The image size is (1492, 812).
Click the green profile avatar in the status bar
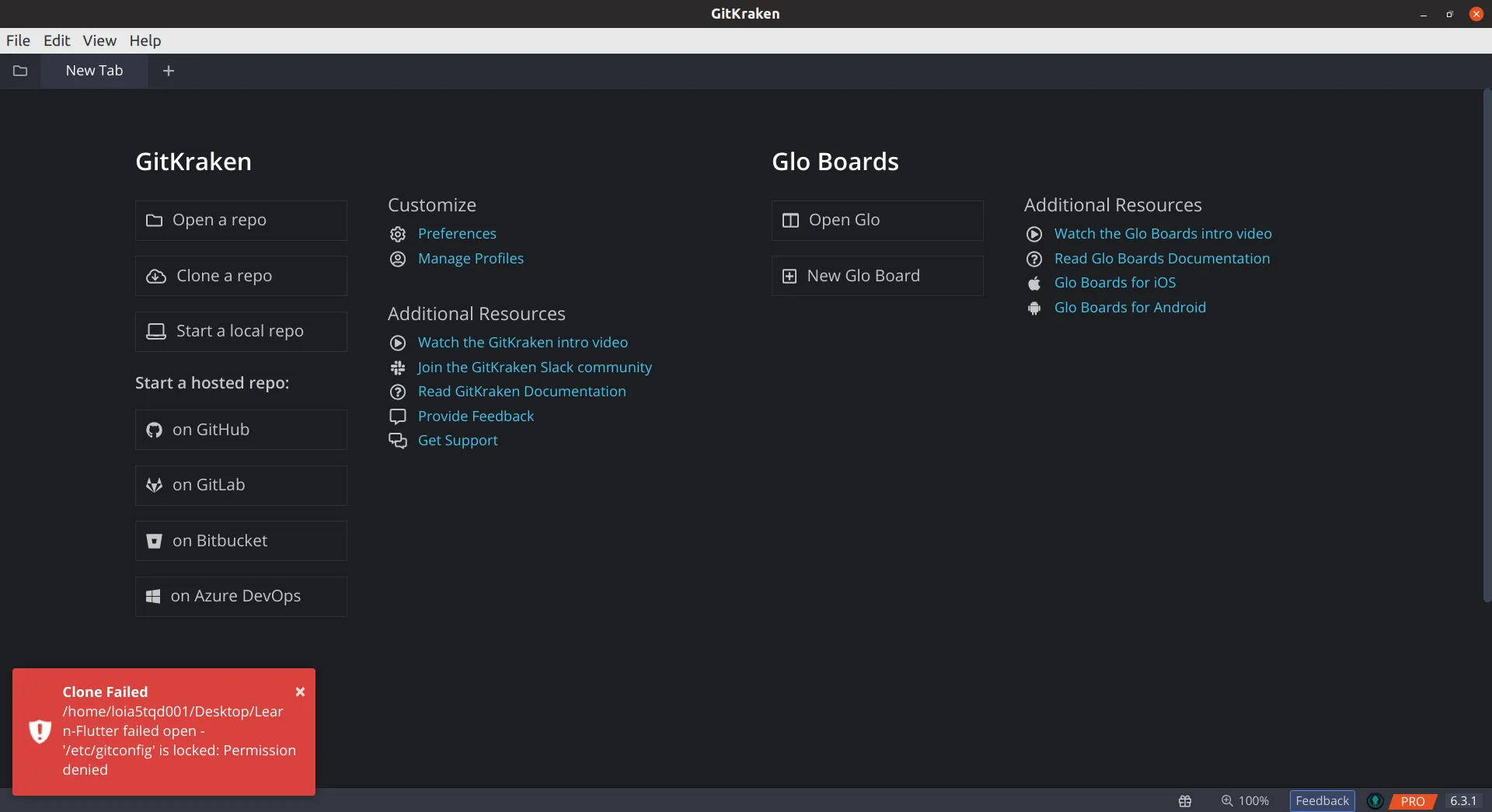[1375, 801]
